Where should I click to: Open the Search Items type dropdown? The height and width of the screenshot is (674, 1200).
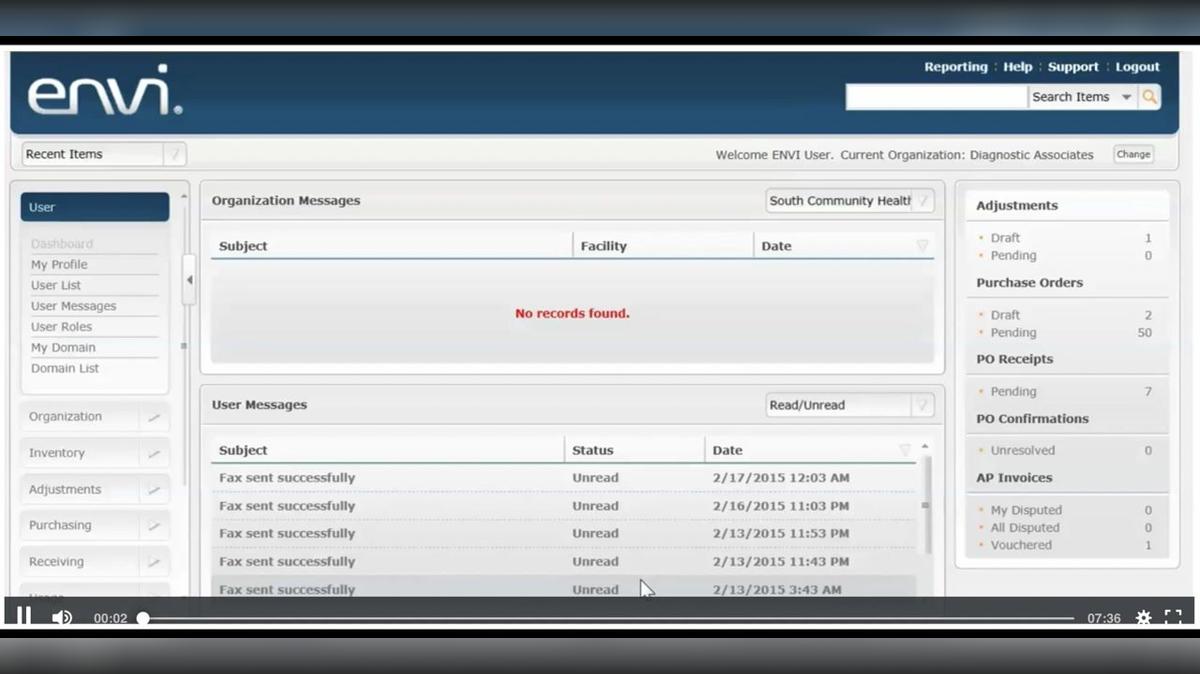click(1126, 97)
